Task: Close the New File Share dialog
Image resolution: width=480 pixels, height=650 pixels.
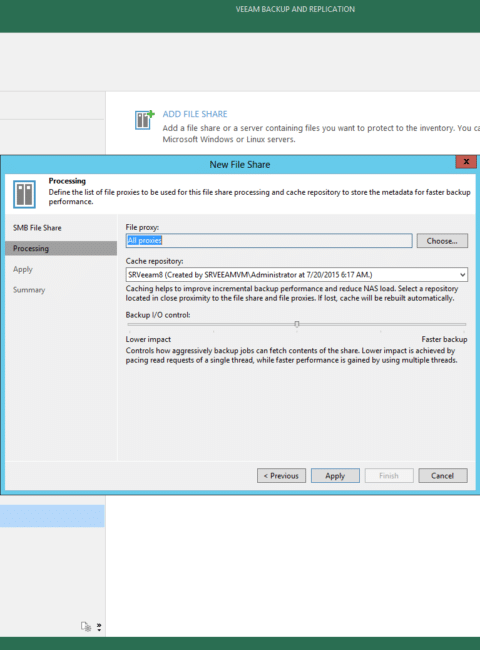Action: click(466, 162)
